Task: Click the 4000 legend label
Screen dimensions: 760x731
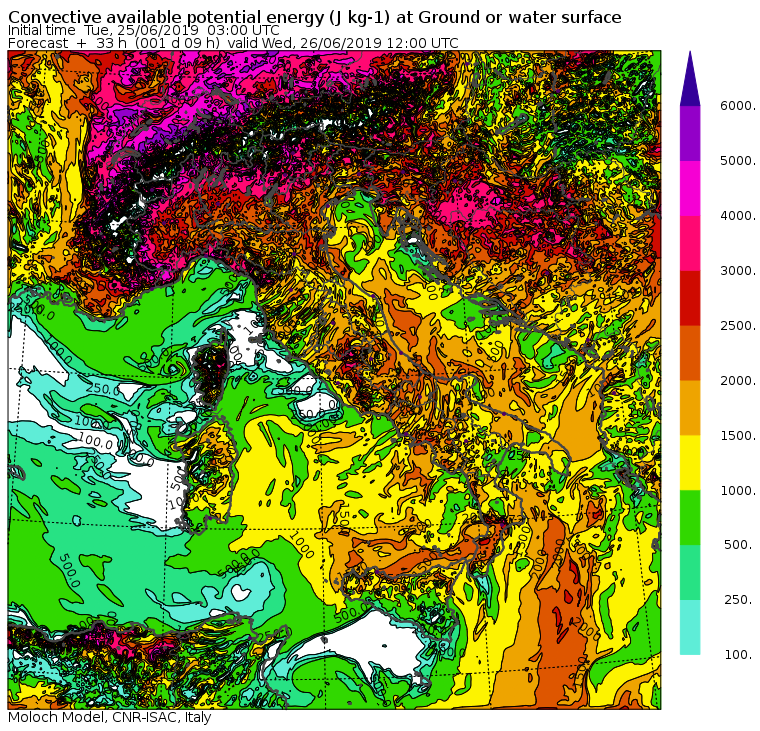Action: (x=737, y=216)
